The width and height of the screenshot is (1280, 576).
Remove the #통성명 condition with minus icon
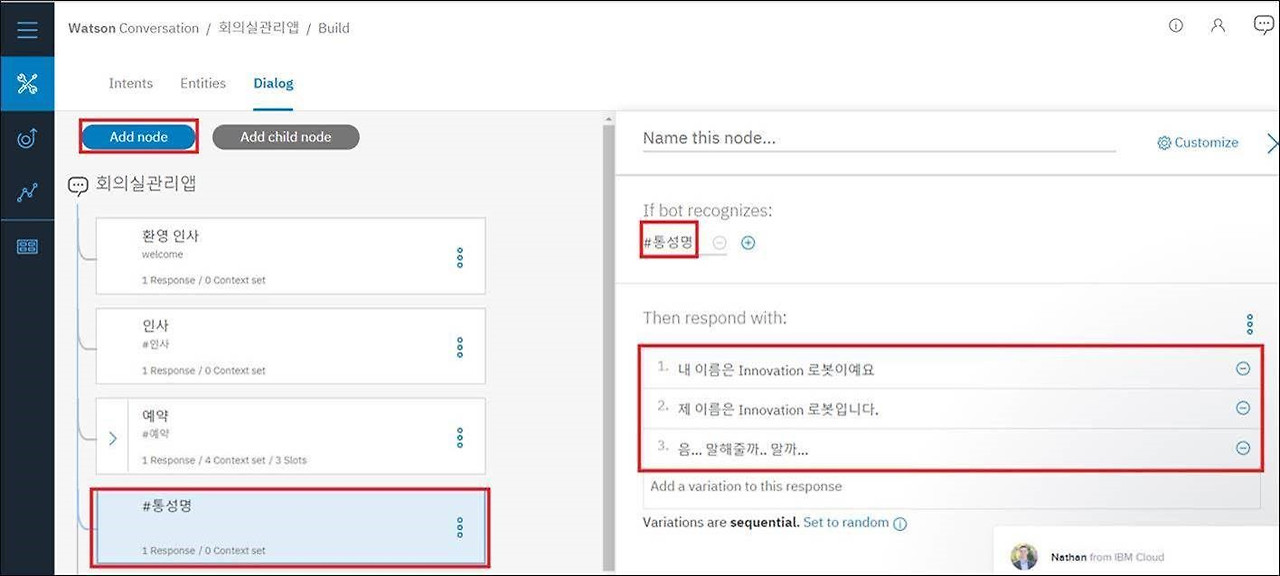(x=720, y=243)
